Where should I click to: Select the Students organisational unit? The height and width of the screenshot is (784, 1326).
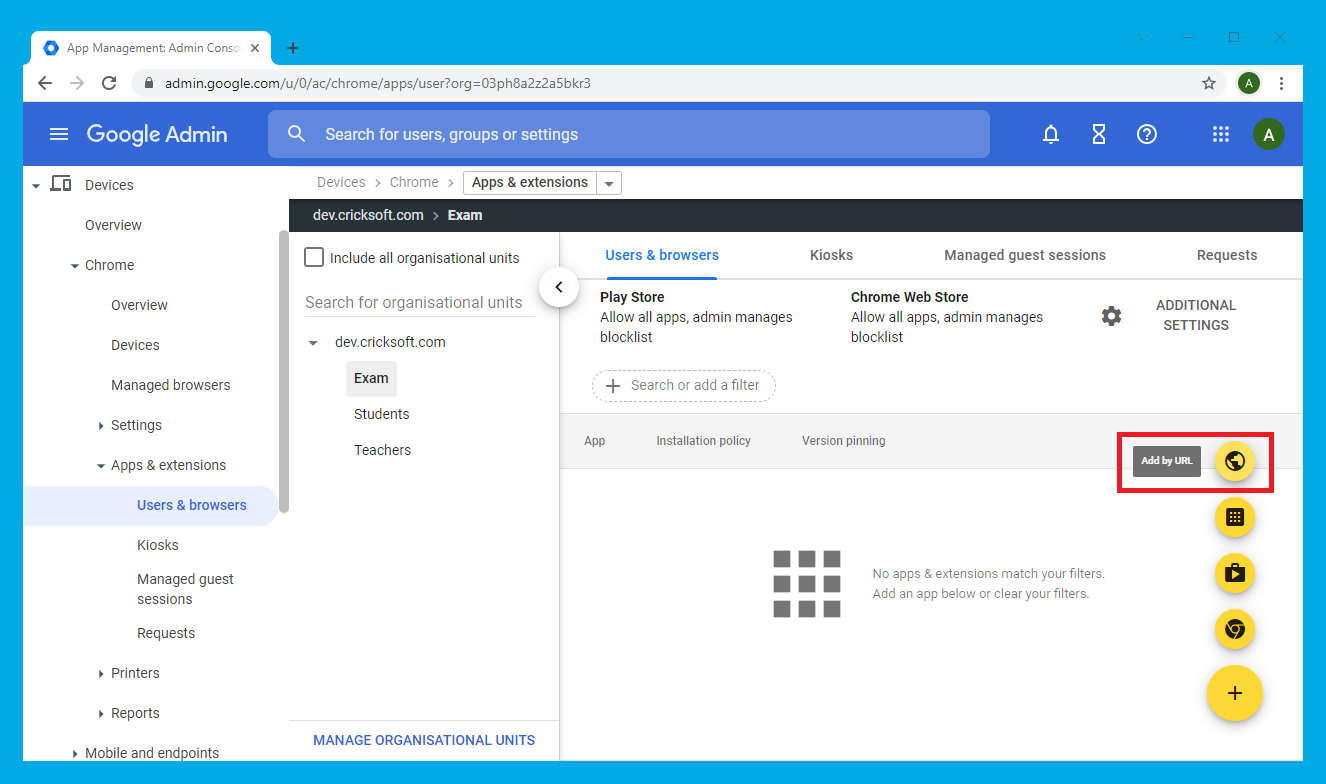381,414
